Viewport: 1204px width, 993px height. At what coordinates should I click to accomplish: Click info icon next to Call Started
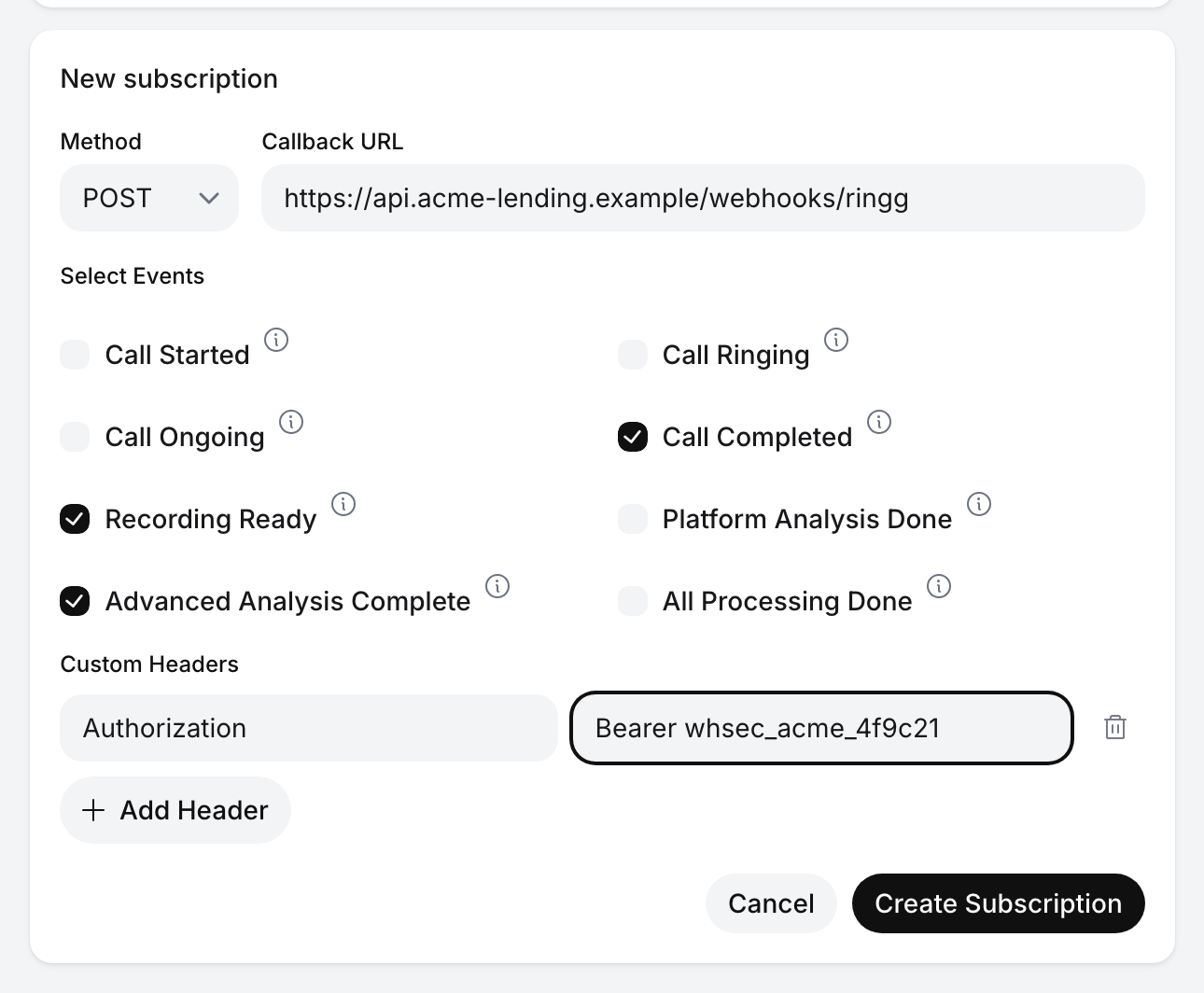(x=276, y=340)
